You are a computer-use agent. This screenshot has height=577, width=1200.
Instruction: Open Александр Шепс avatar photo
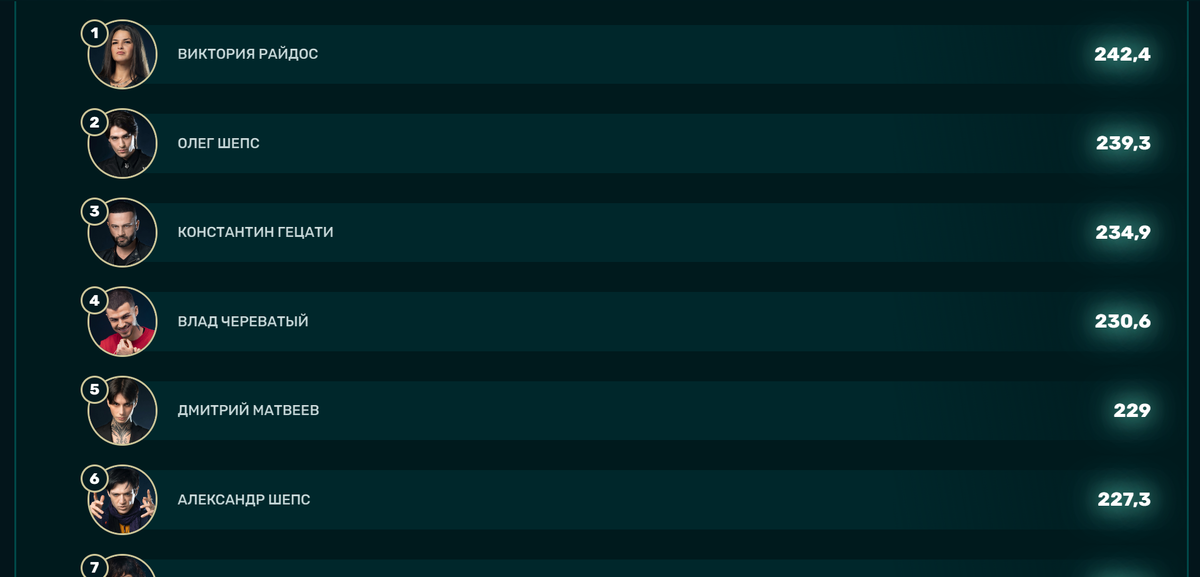123,499
